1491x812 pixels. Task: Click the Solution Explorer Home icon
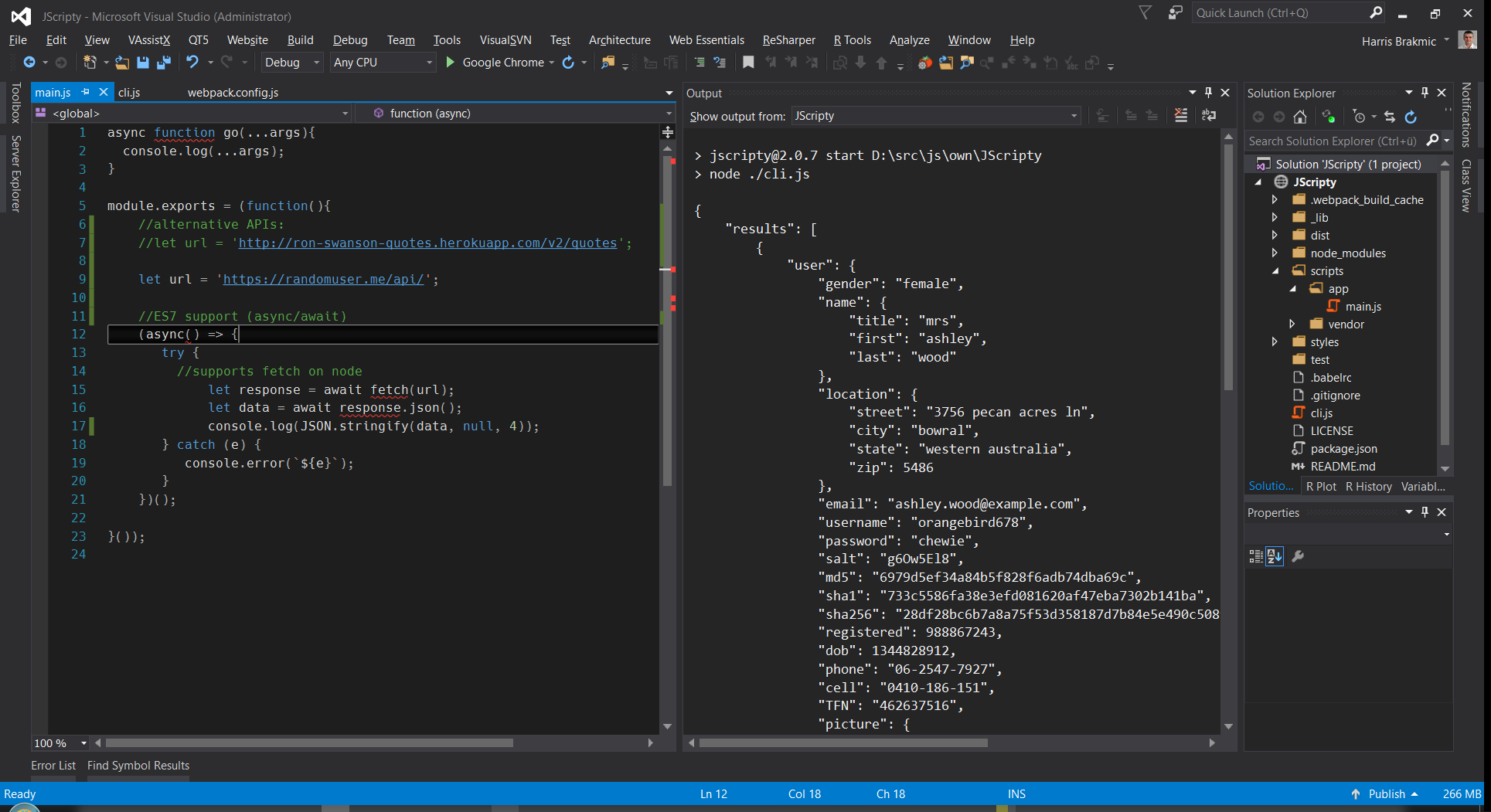pos(1300,117)
